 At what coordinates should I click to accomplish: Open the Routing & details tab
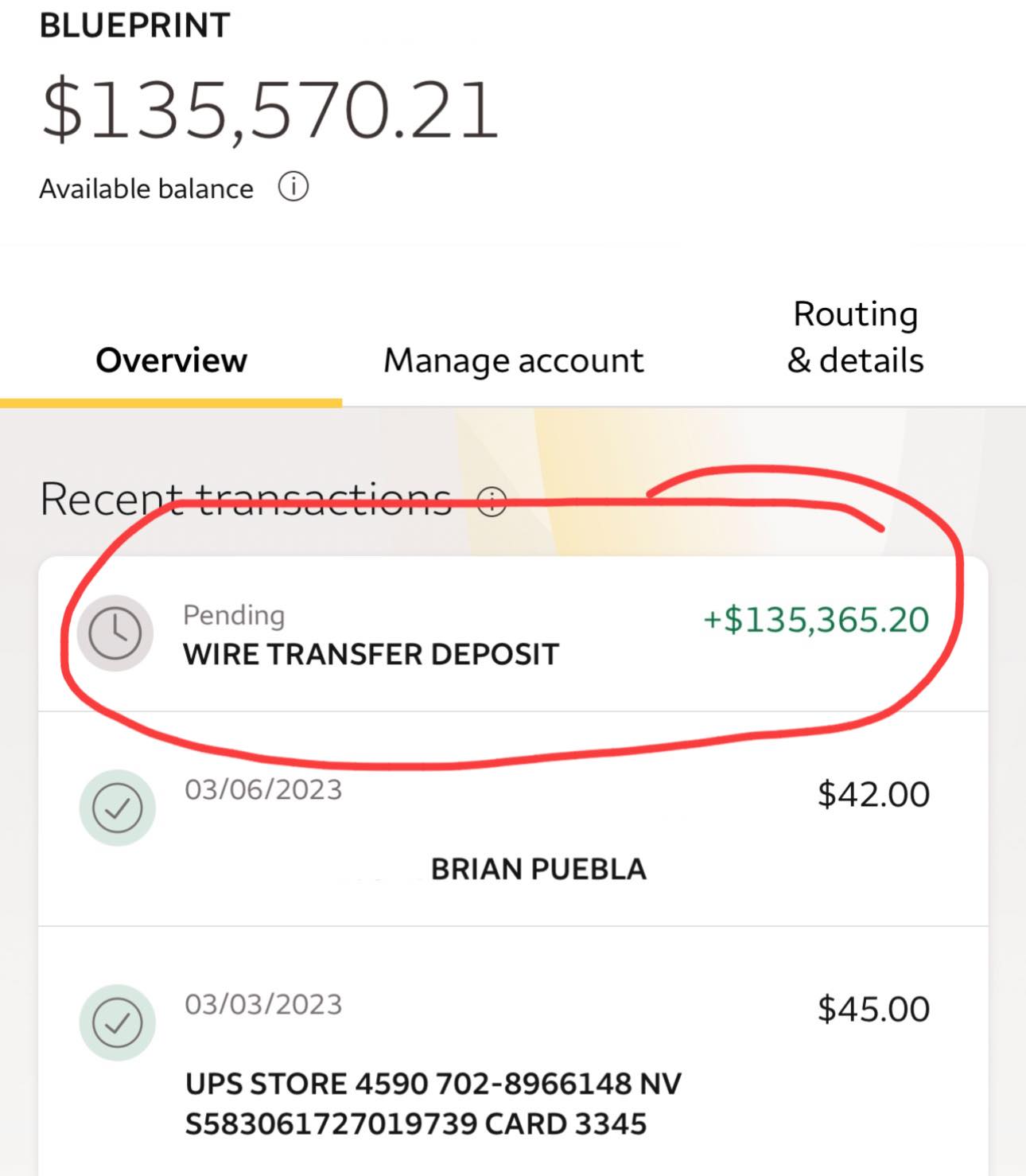[855, 337]
